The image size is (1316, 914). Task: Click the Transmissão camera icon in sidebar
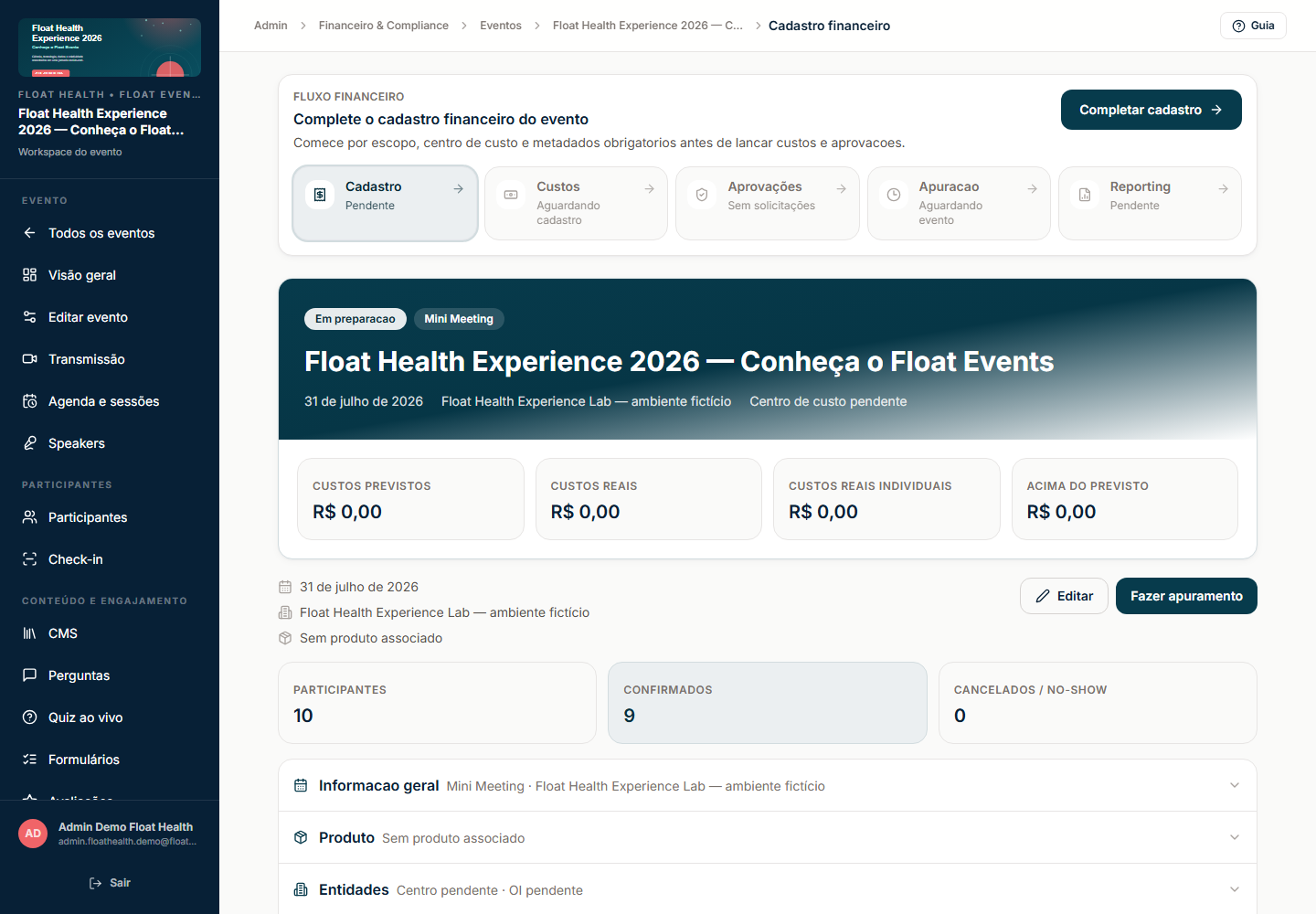pyautogui.click(x=29, y=359)
